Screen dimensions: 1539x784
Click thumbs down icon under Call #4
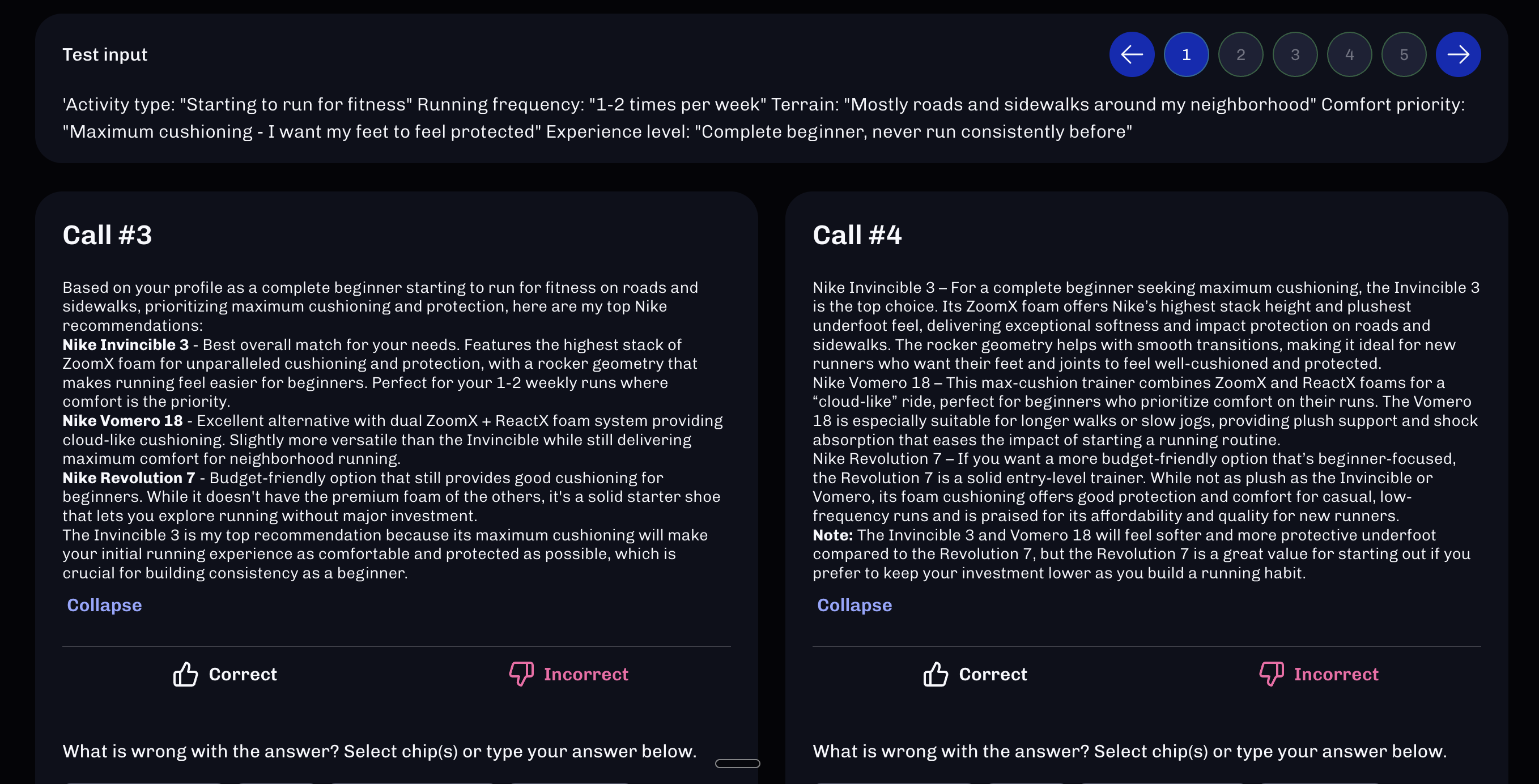click(x=1272, y=674)
